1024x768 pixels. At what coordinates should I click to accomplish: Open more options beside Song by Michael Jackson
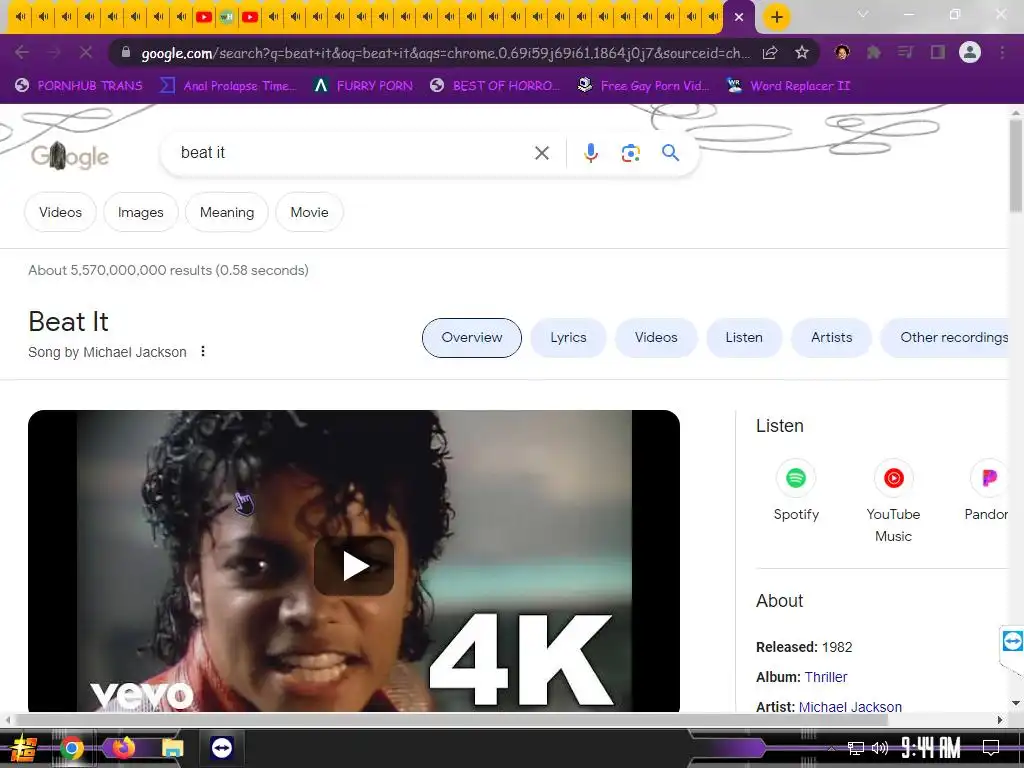pyautogui.click(x=203, y=351)
